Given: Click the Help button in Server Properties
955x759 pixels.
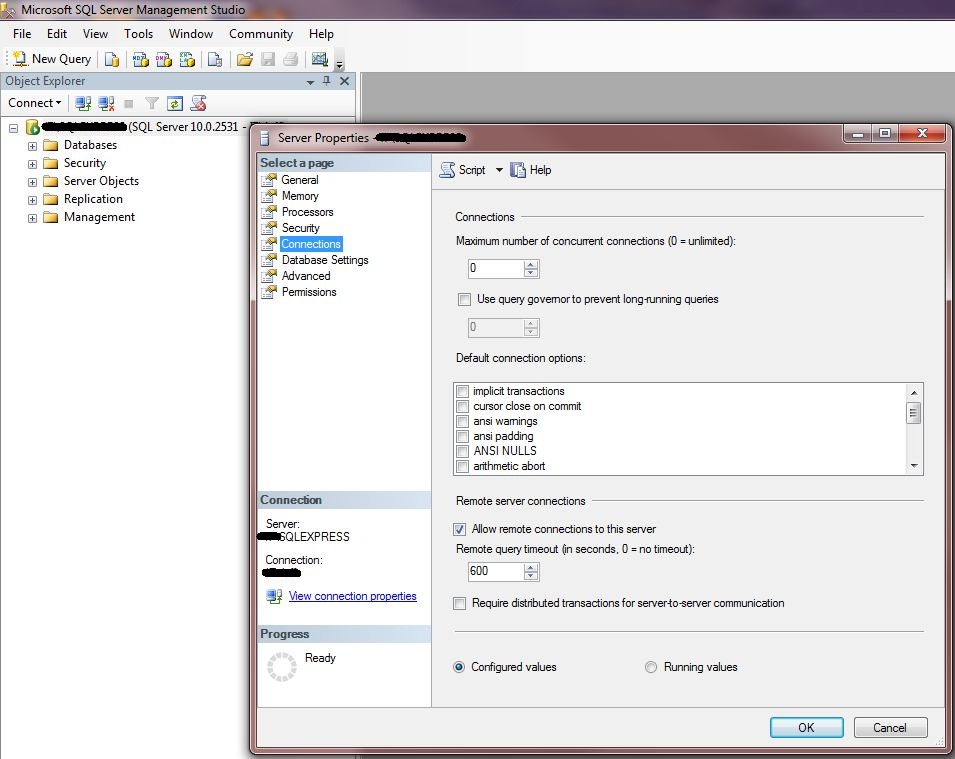Looking at the screenshot, I should (x=531, y=170).
